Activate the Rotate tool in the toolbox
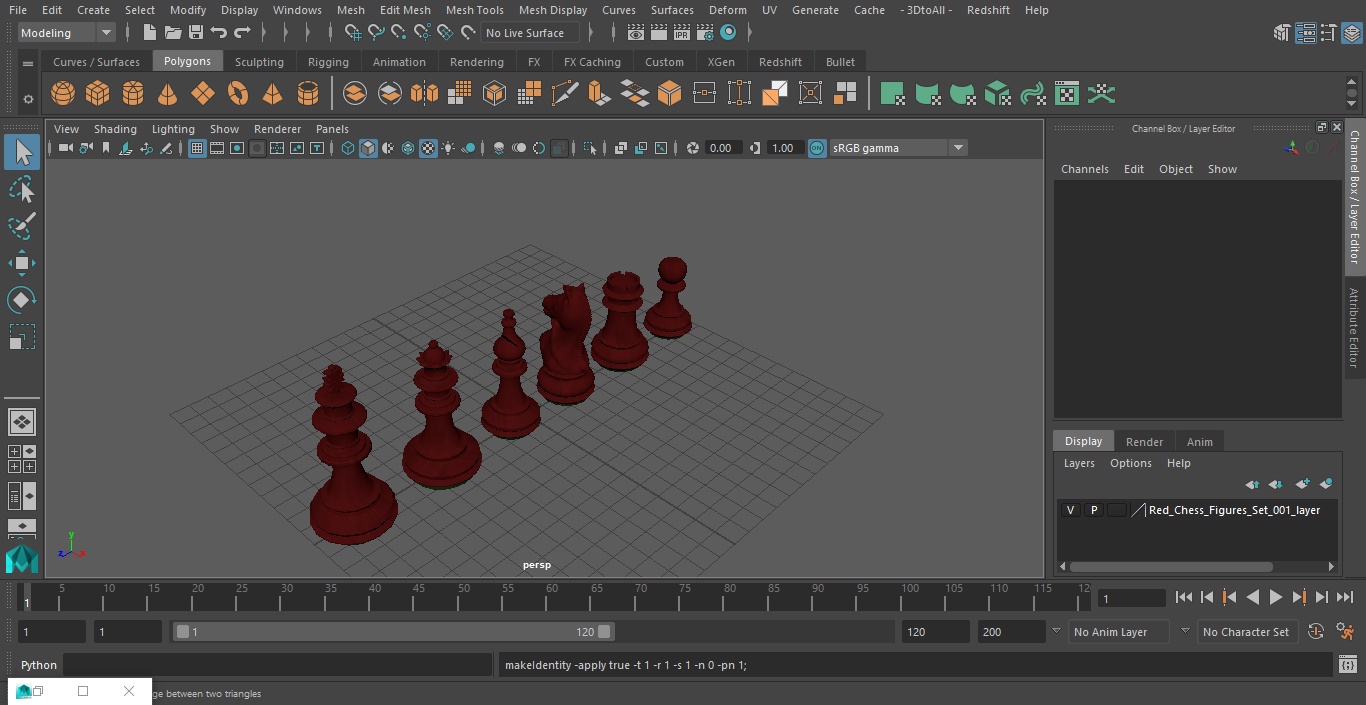 22,300
